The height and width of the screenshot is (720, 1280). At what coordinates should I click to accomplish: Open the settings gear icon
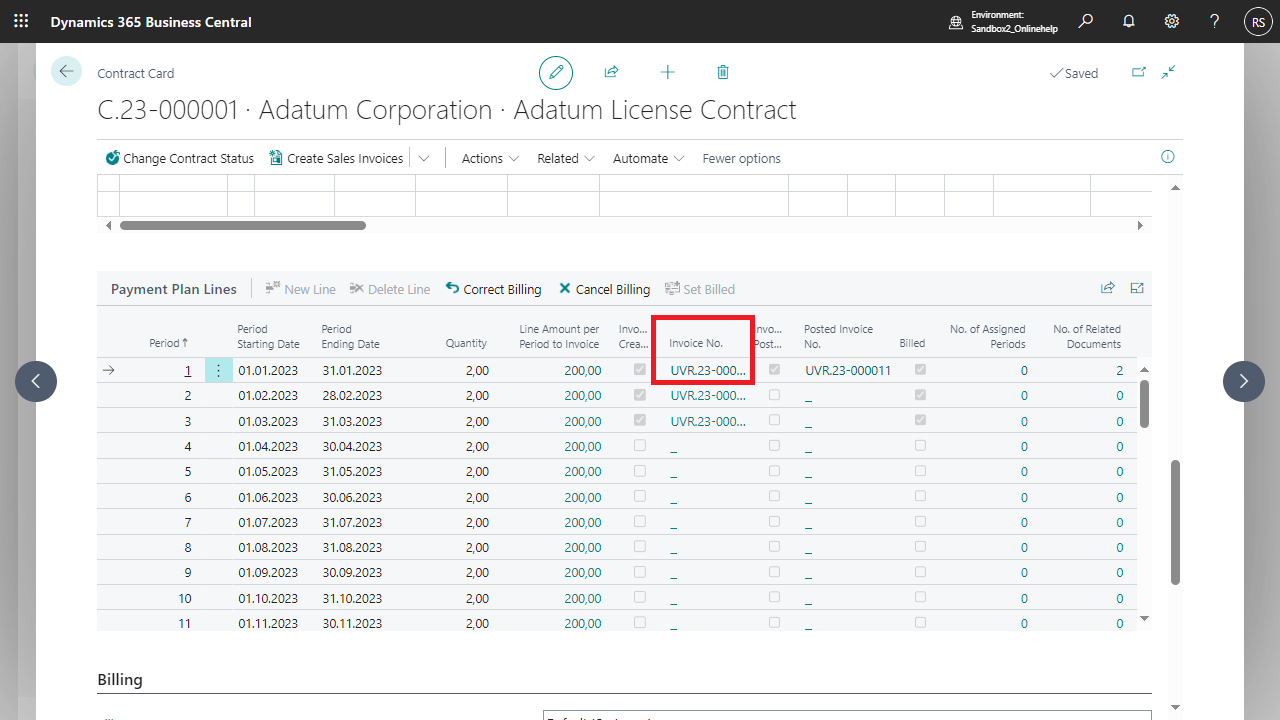[x=1171, y=21]
